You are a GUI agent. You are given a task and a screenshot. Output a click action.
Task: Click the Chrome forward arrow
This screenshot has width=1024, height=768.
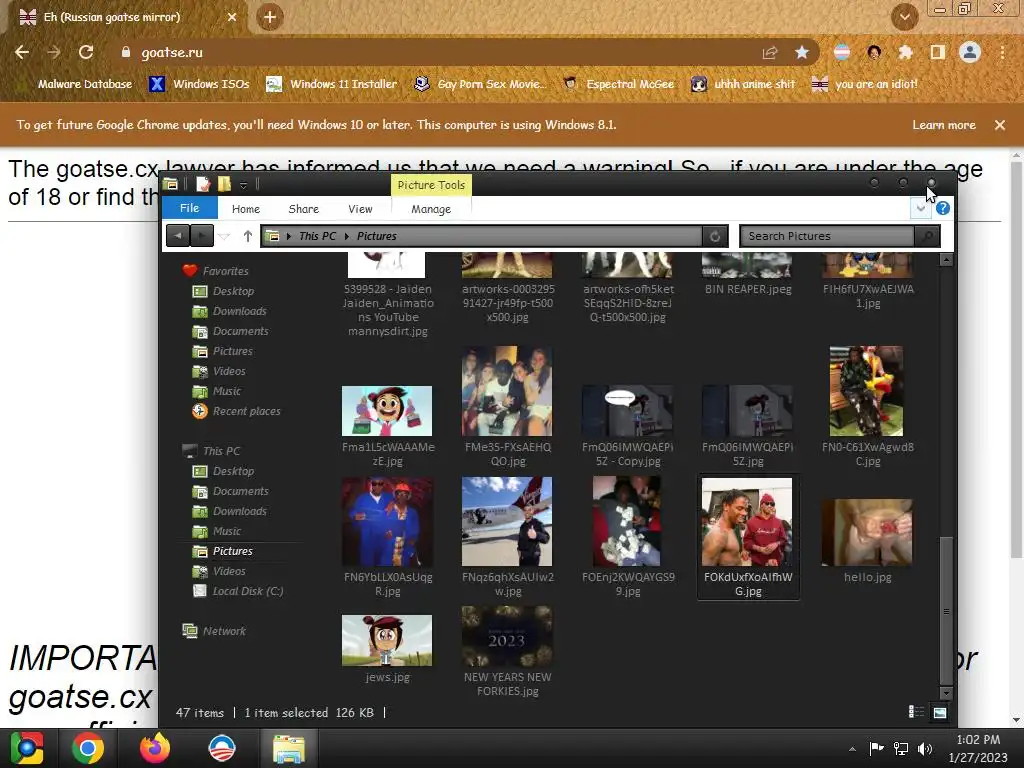coord(54,52)
